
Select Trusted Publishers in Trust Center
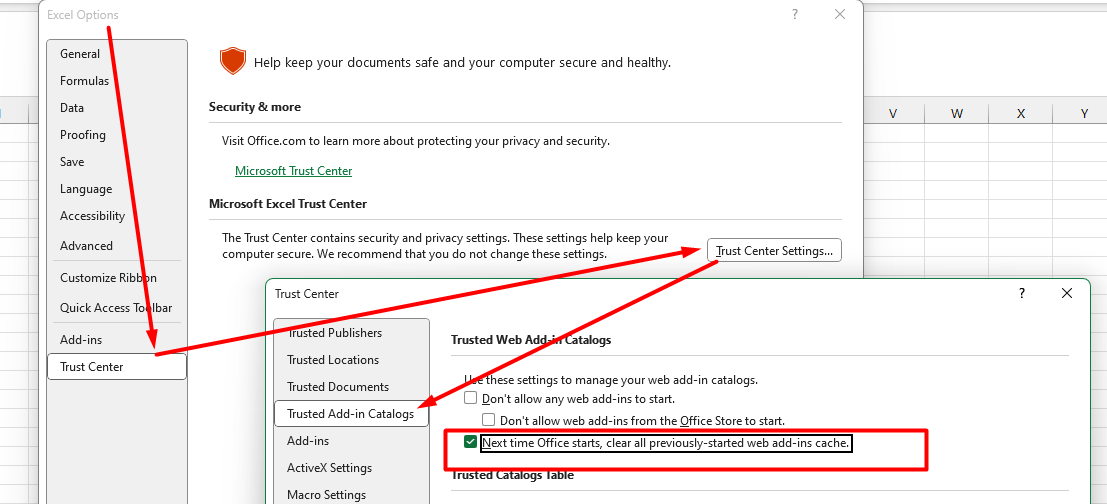point(352,333)
